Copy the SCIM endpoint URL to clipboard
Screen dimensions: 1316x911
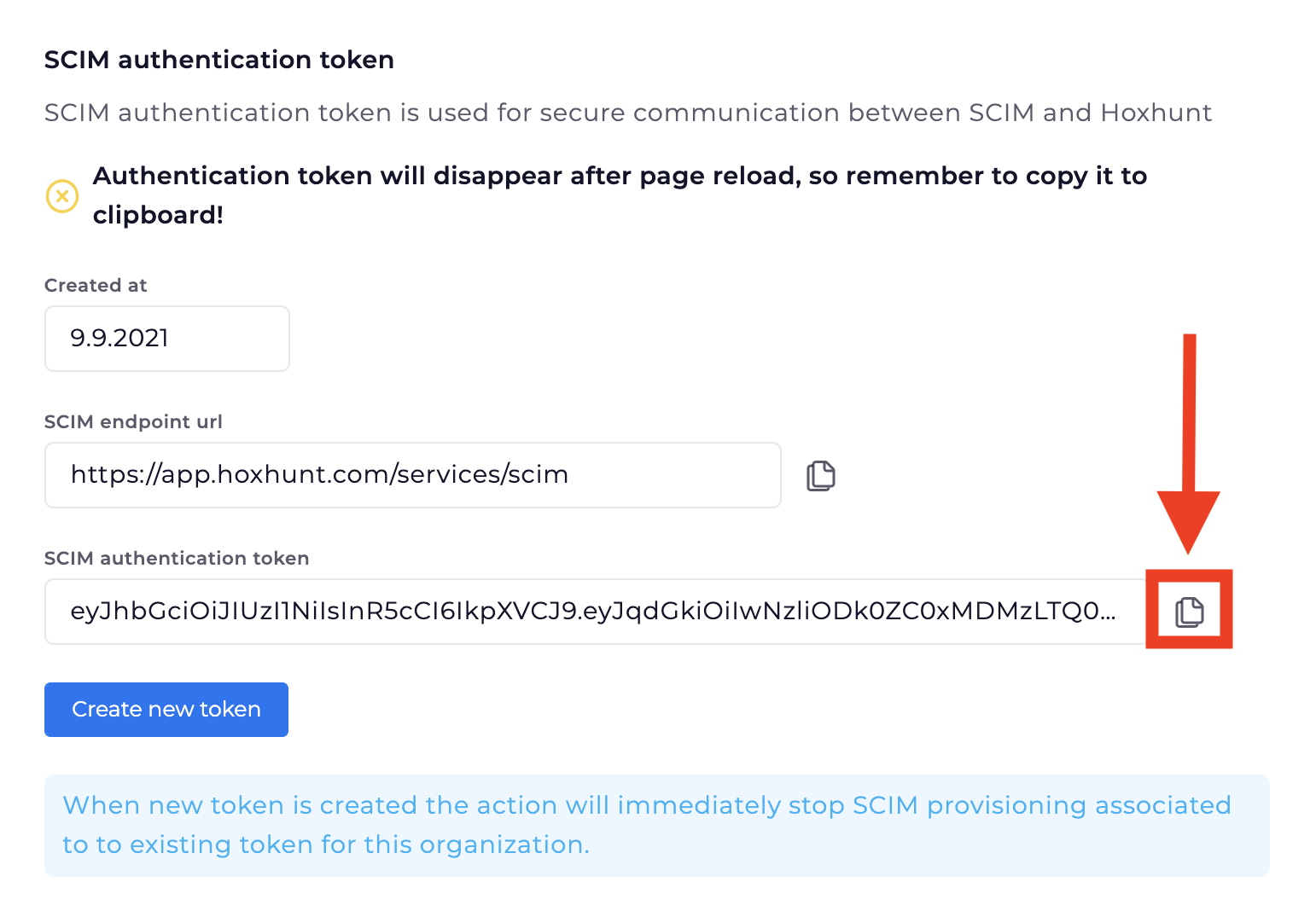[x=821, y=475]
